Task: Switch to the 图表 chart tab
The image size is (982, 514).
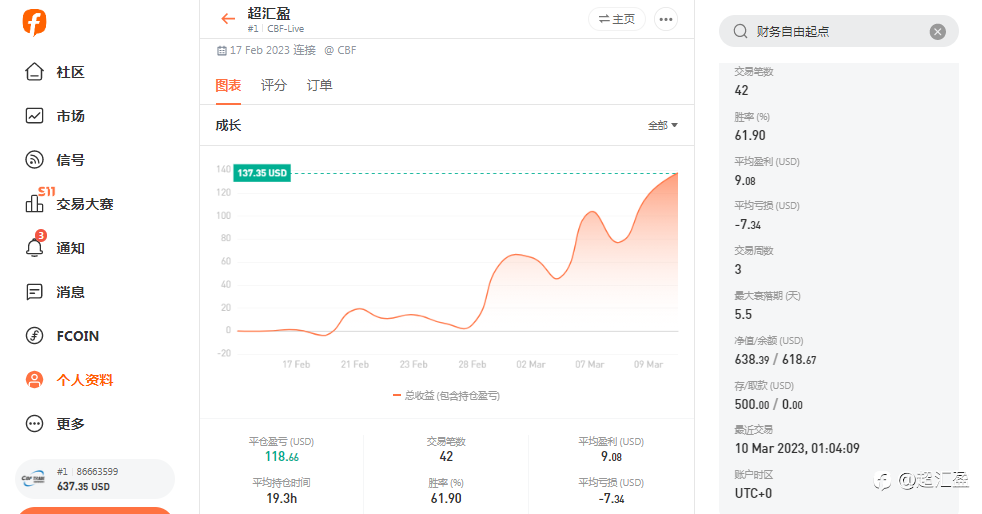Action: (228, 85)
